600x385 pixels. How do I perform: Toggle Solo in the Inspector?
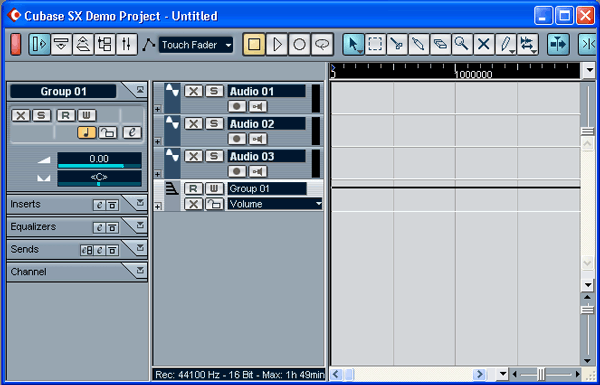[x=42, y=115]
